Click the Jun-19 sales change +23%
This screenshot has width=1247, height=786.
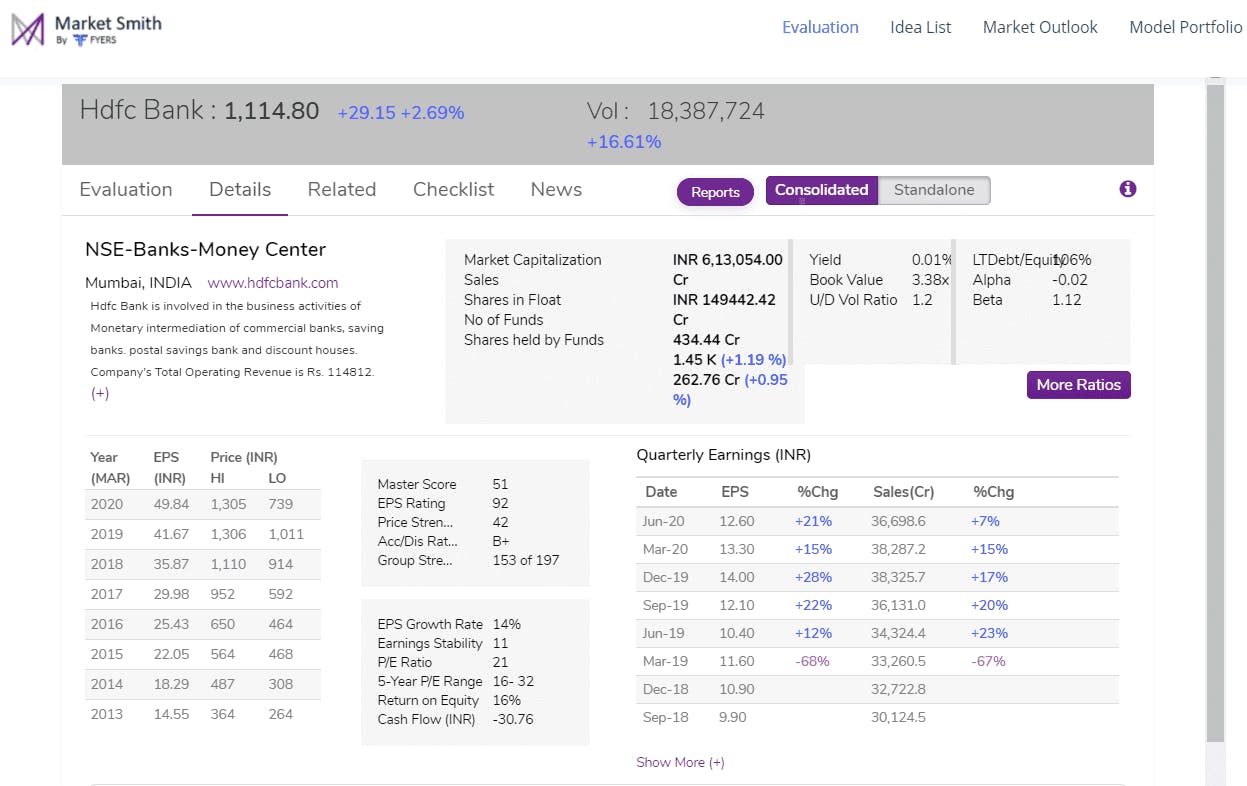tap(989, 633)
